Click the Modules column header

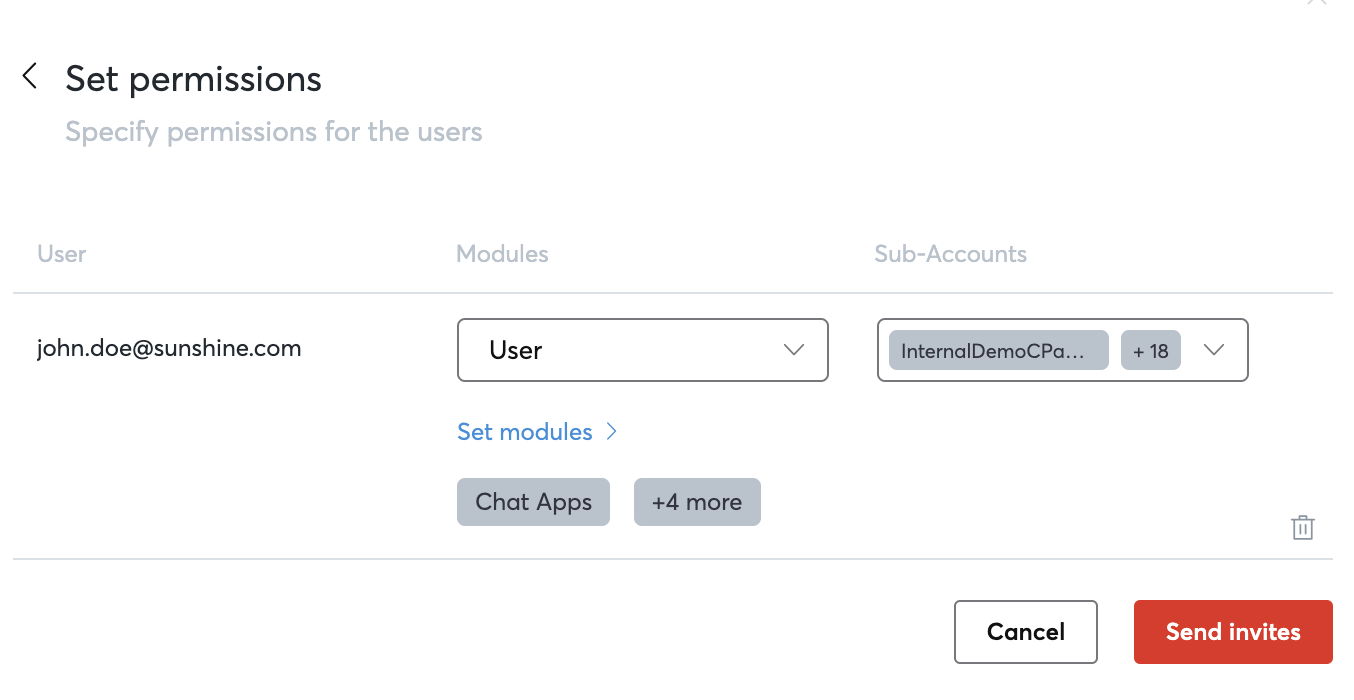click(x=502, y=254)
